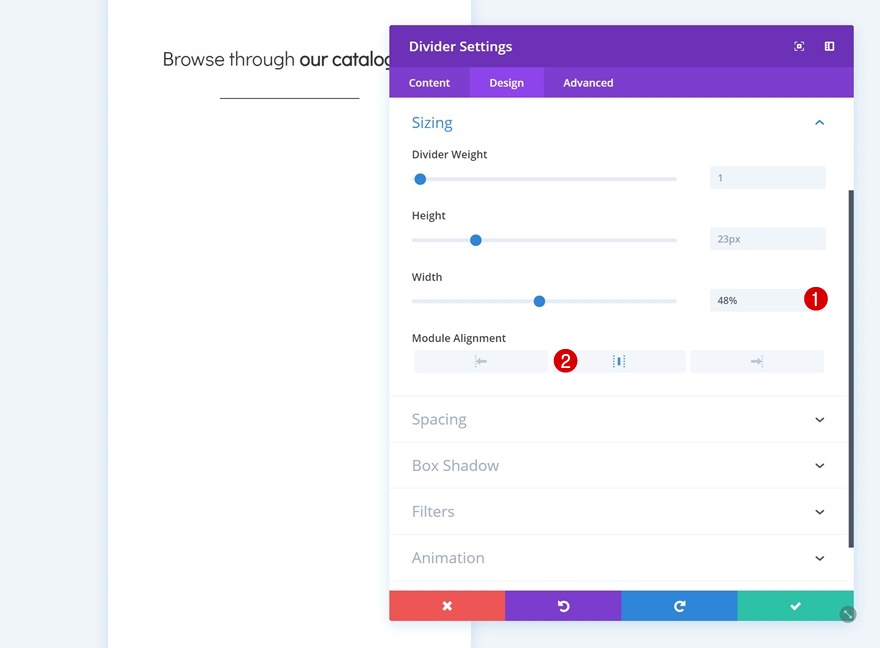Set module alignment to center

pos(619,361)
